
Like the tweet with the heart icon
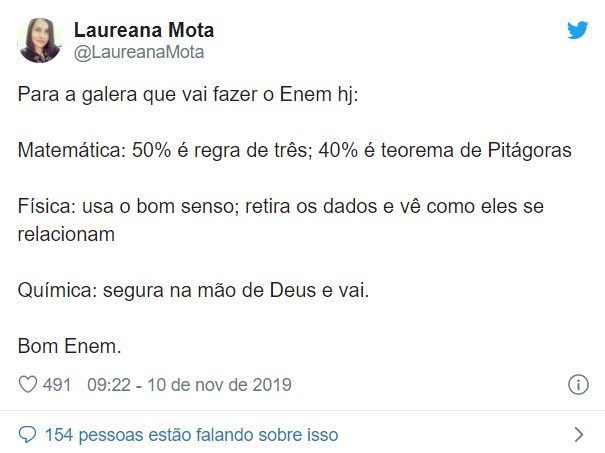pyautogui.click(x=28, y=384)
